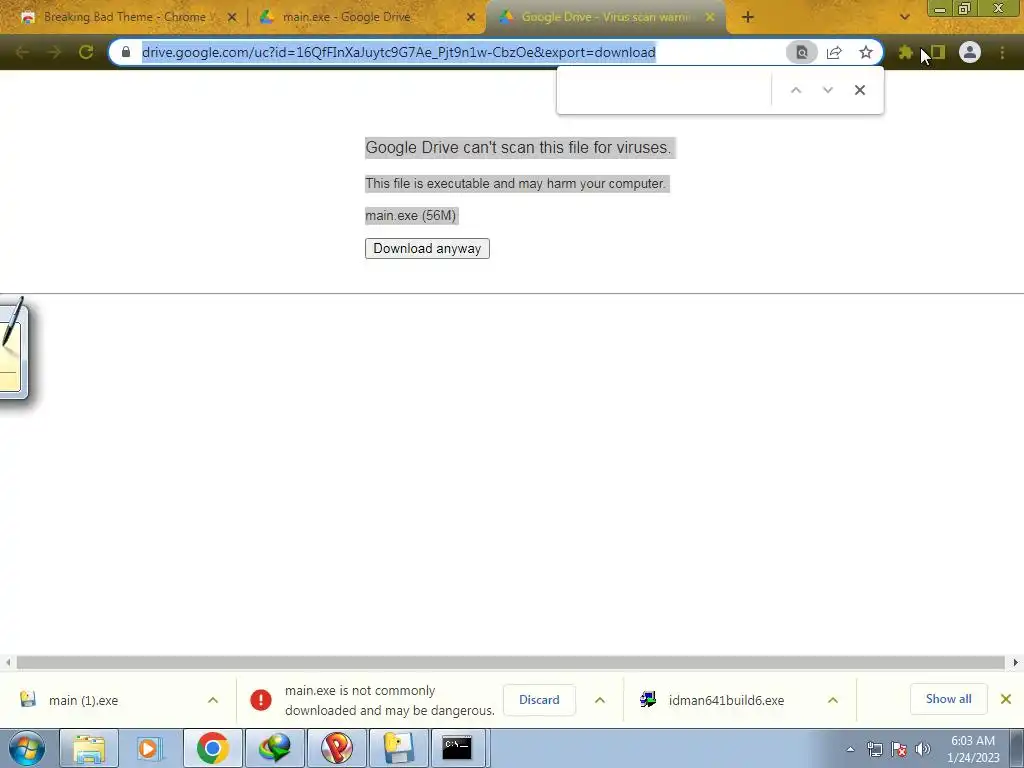
Task: Click the scrollbar left arrow
Action: point(7,662)
